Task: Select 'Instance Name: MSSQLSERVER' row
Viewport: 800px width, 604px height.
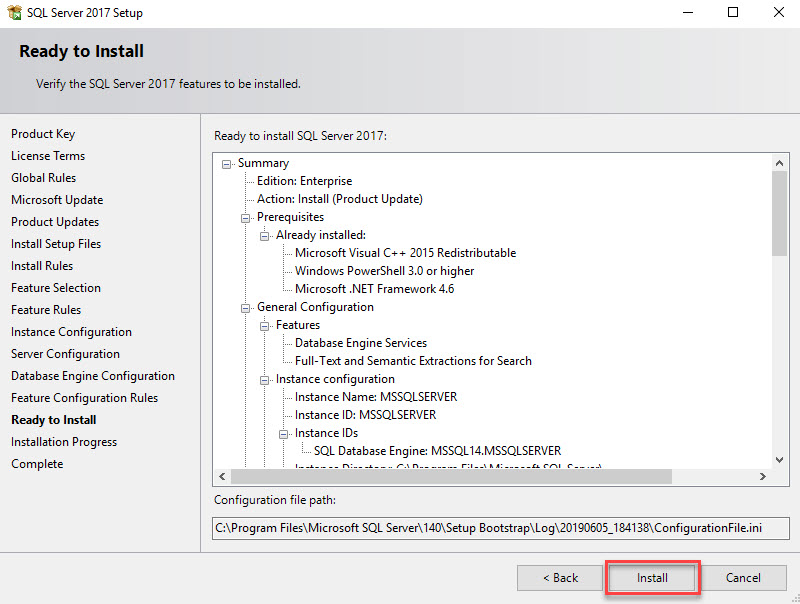Action: click(376, 397)
